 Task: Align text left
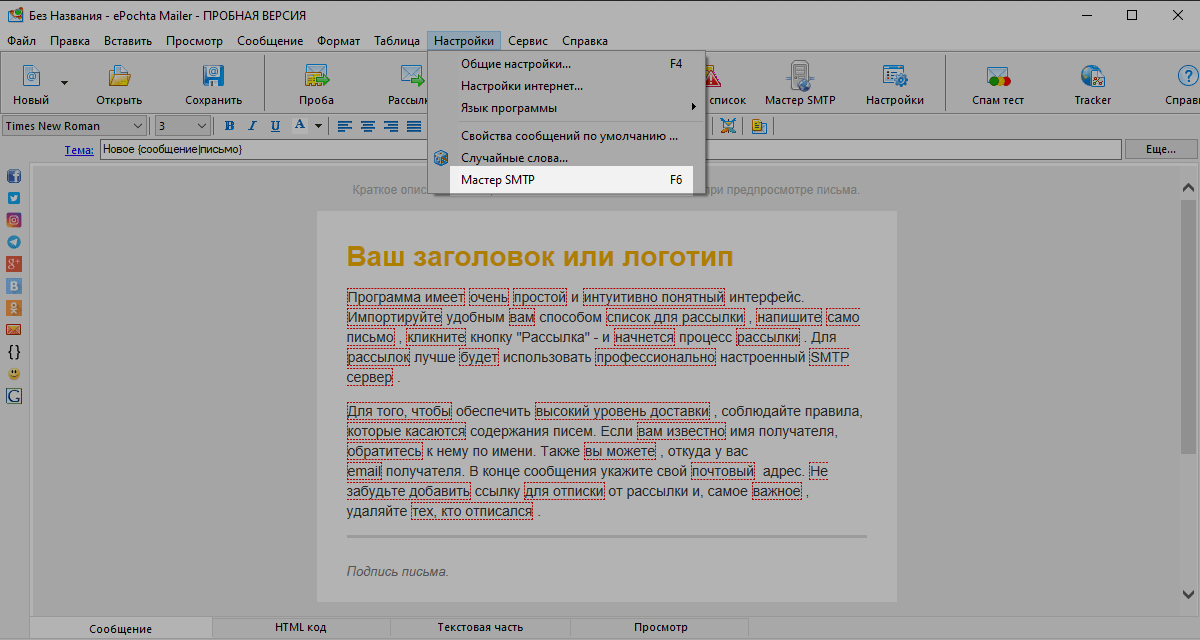point(345,126)
